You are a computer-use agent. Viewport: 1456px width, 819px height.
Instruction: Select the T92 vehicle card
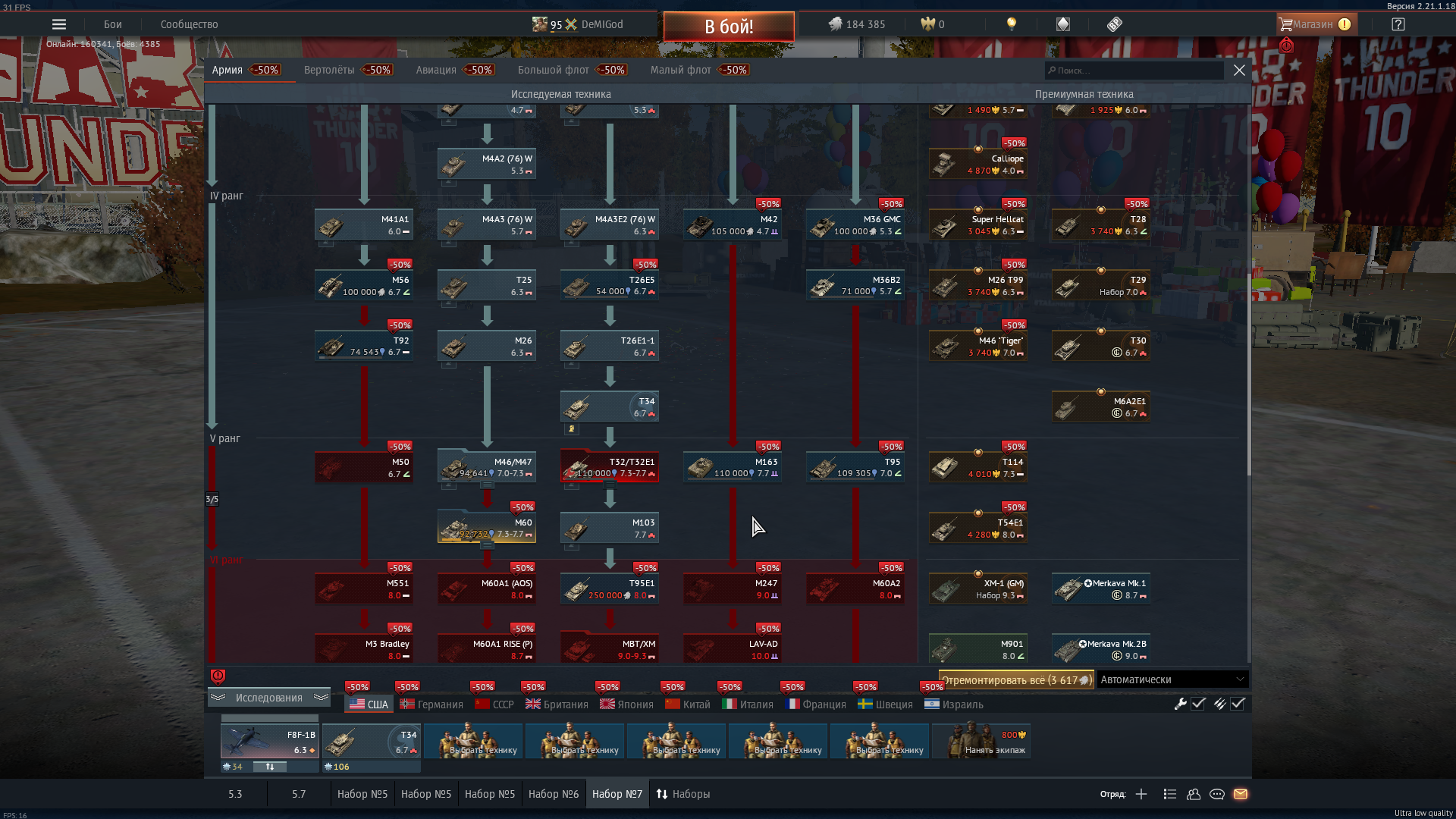(x=364, y=347)
